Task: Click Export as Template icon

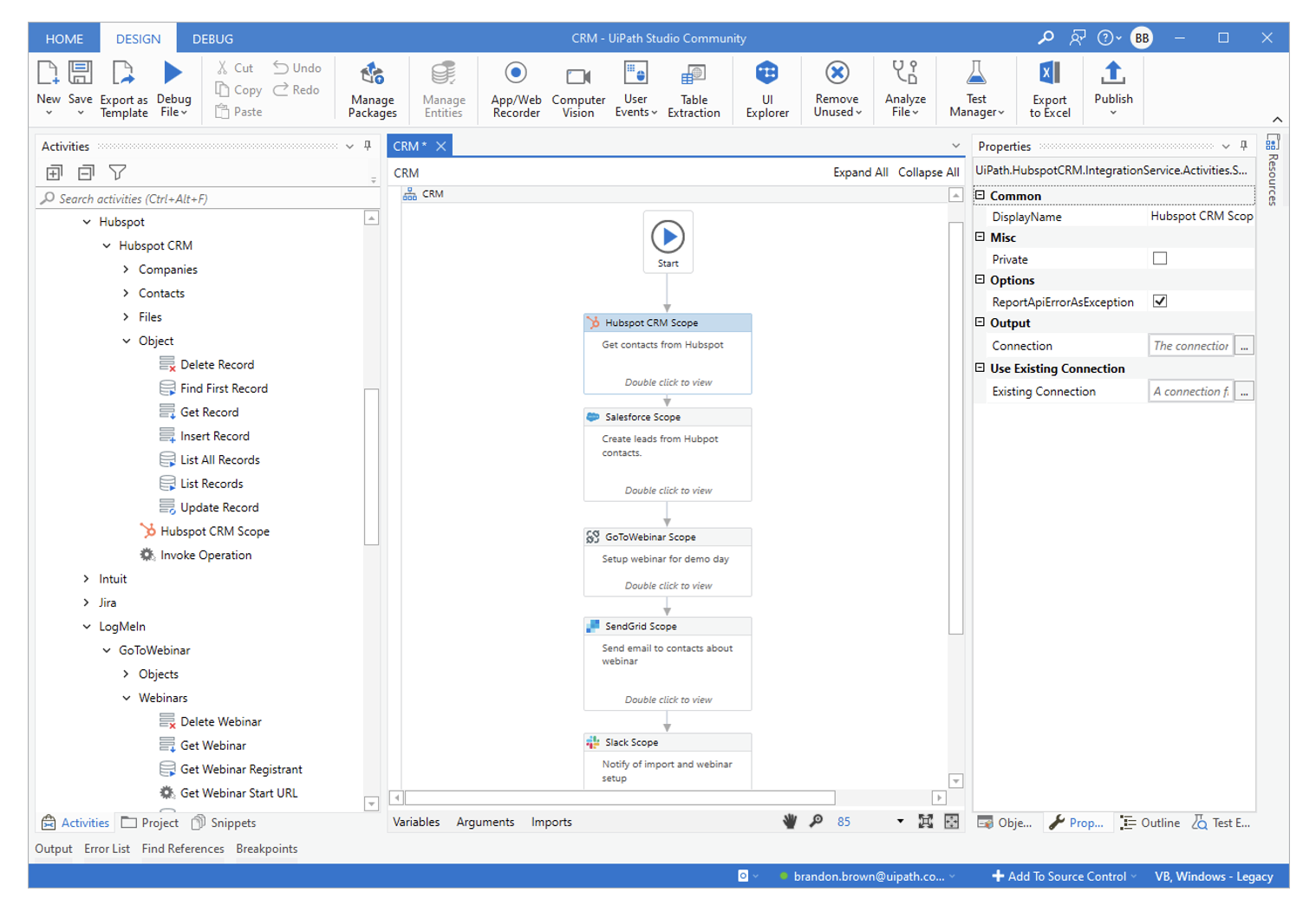Action: coord(123,74)
